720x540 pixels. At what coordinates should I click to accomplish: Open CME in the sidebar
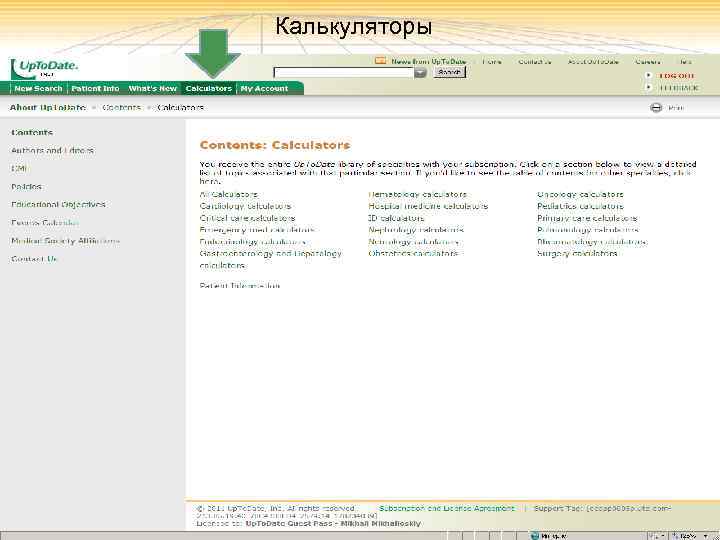coord(18,169)
